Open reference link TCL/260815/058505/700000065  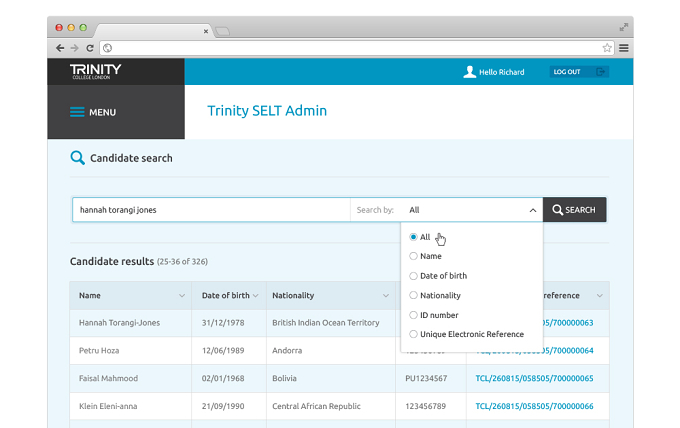tap(534, 379)
